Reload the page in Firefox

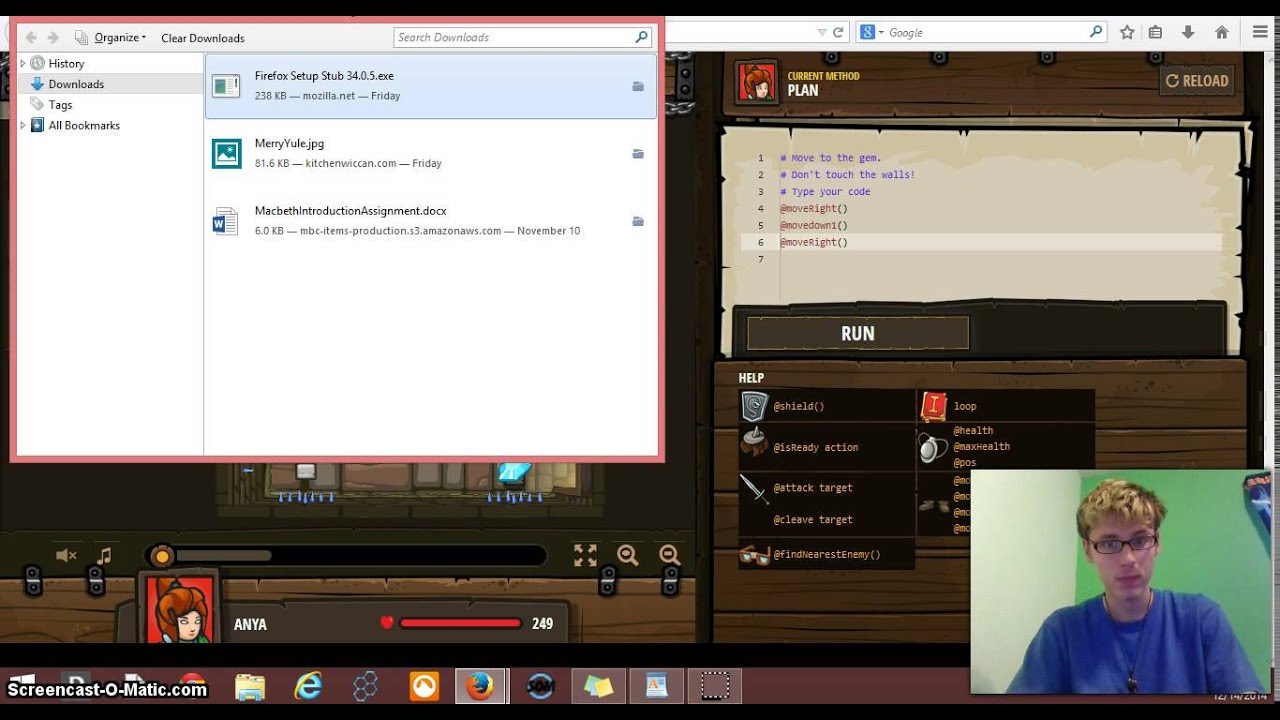(x=838, y=32)
